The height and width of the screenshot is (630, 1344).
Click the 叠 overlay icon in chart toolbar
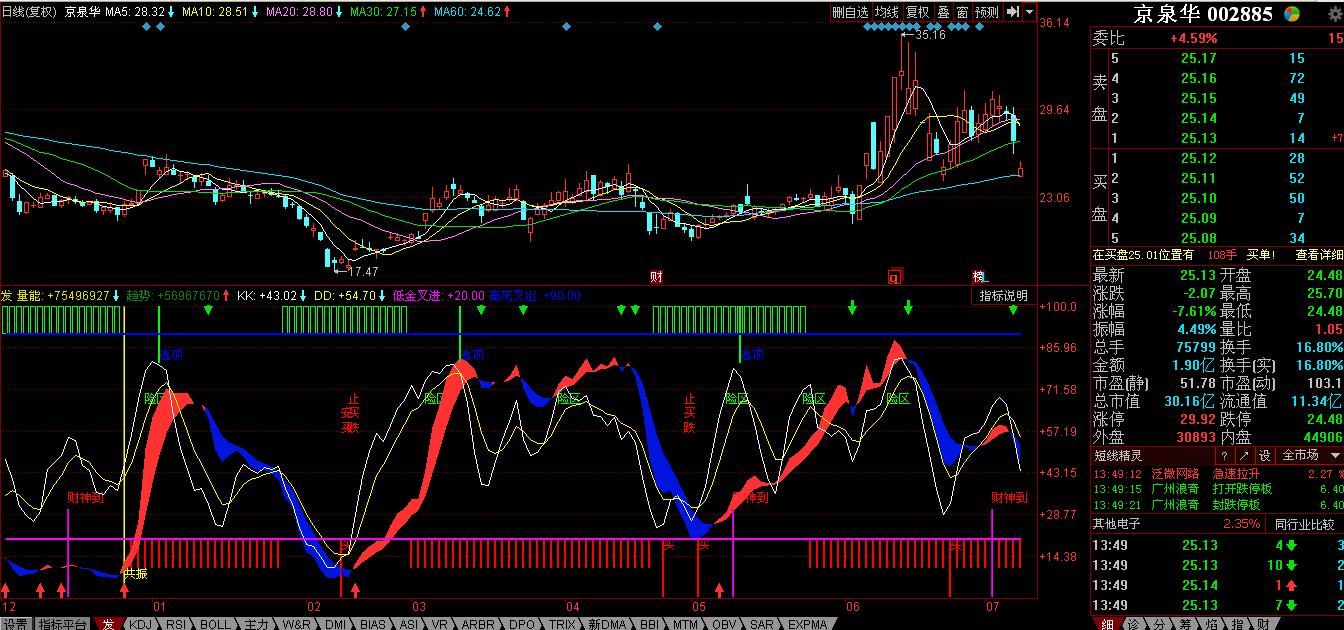(x=943, y=12)
